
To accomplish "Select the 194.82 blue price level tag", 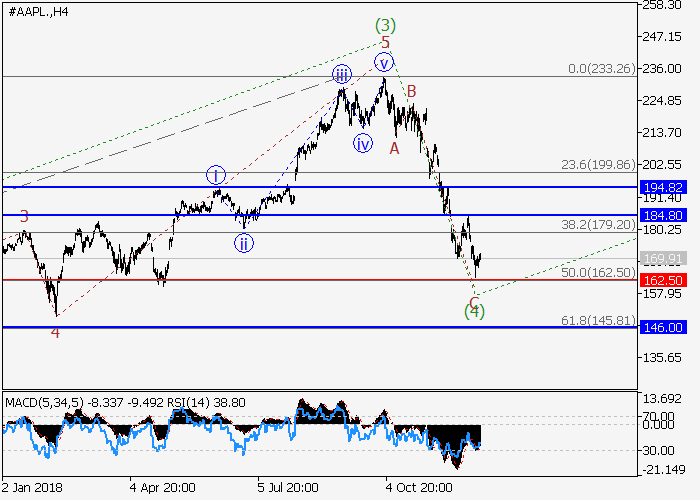I will pos(665,188).
